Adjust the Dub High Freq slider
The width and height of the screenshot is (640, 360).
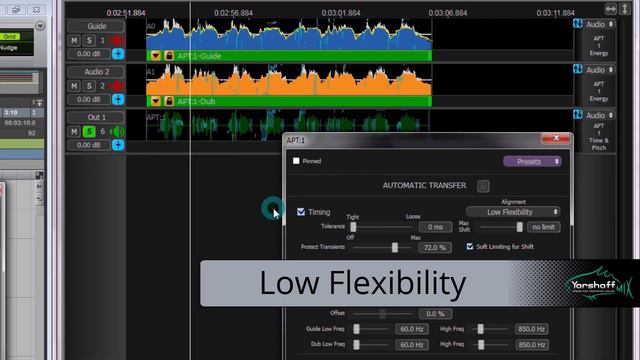[x=481, y=345]
